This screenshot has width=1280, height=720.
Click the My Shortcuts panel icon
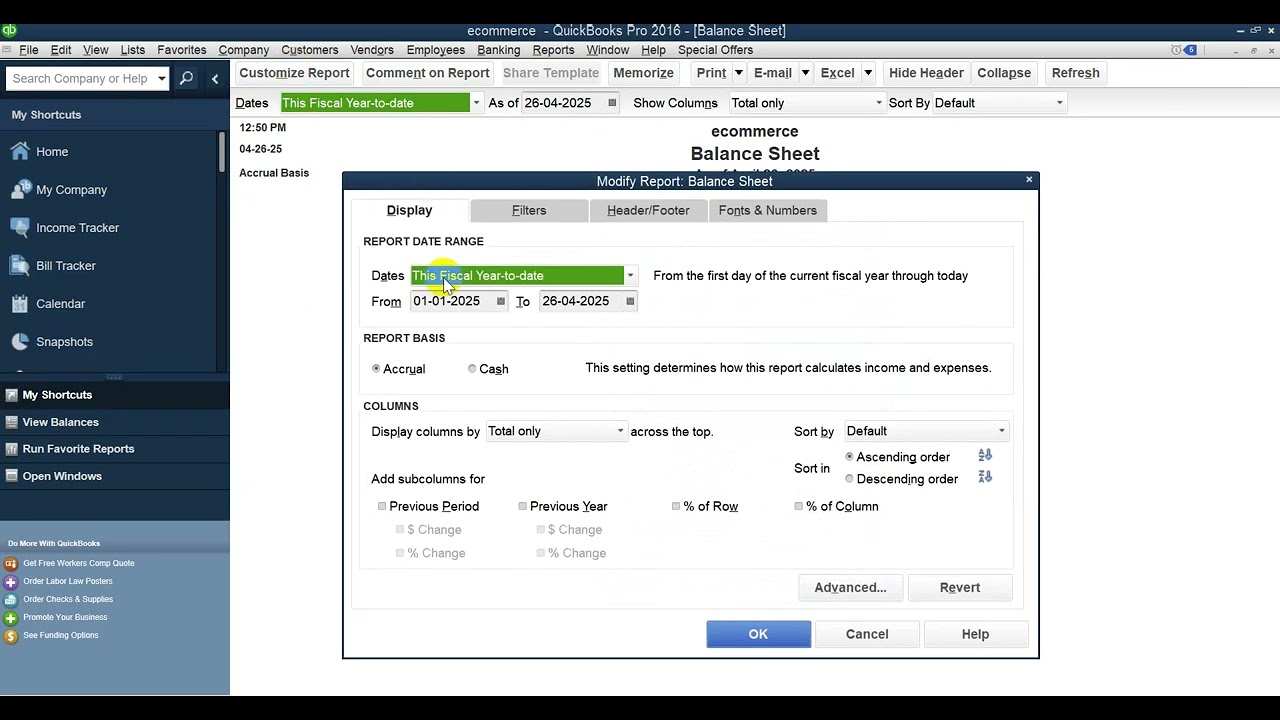tap(11, 395)
